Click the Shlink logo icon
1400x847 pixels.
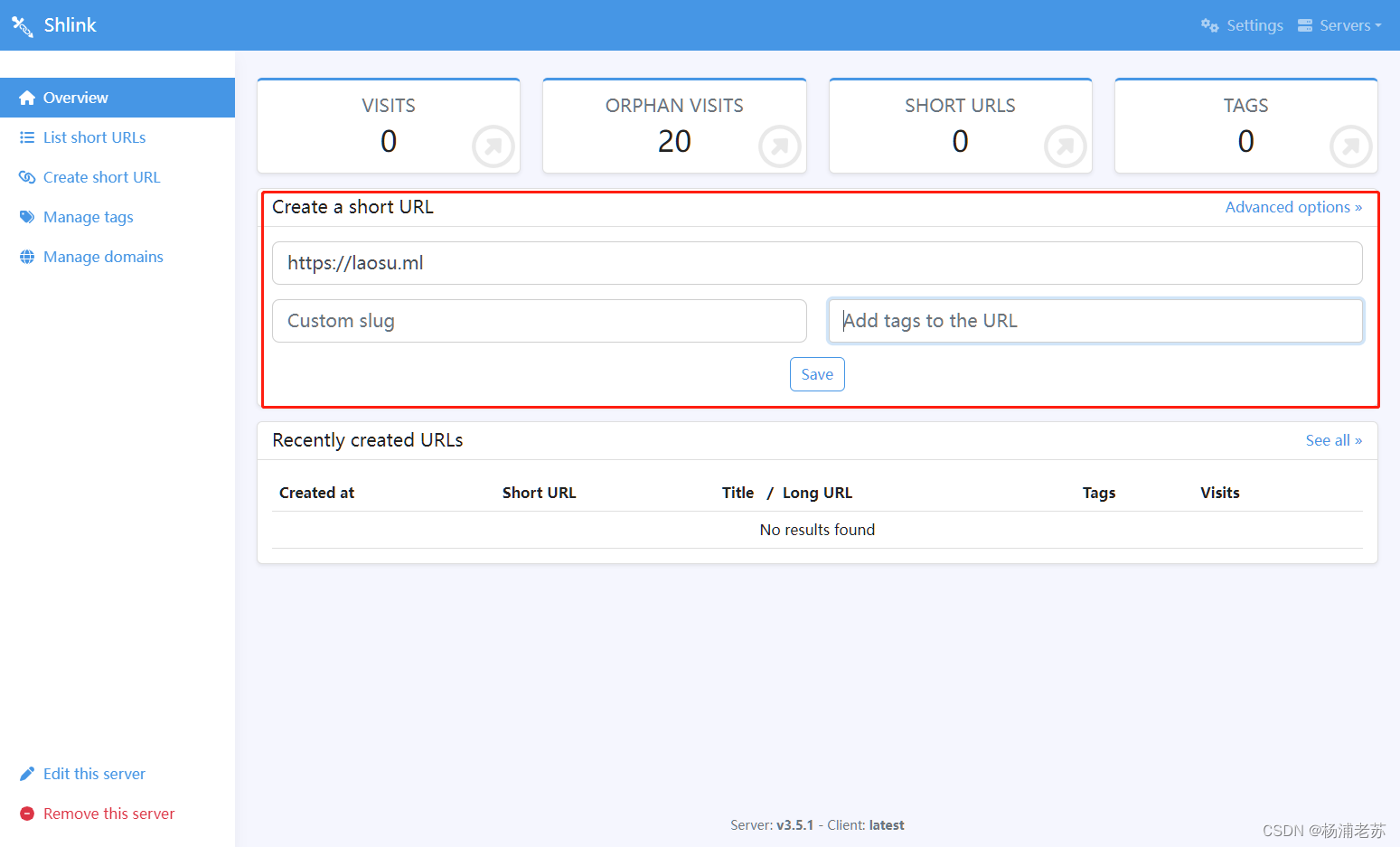tap(23, 25)
